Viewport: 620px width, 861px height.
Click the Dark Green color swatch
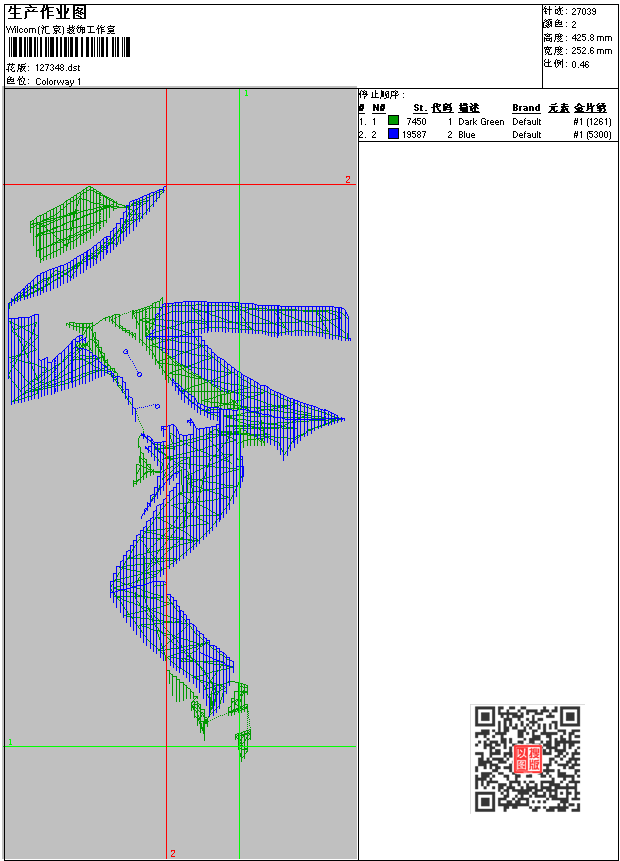pyautogui.click(x=393, y=121)
